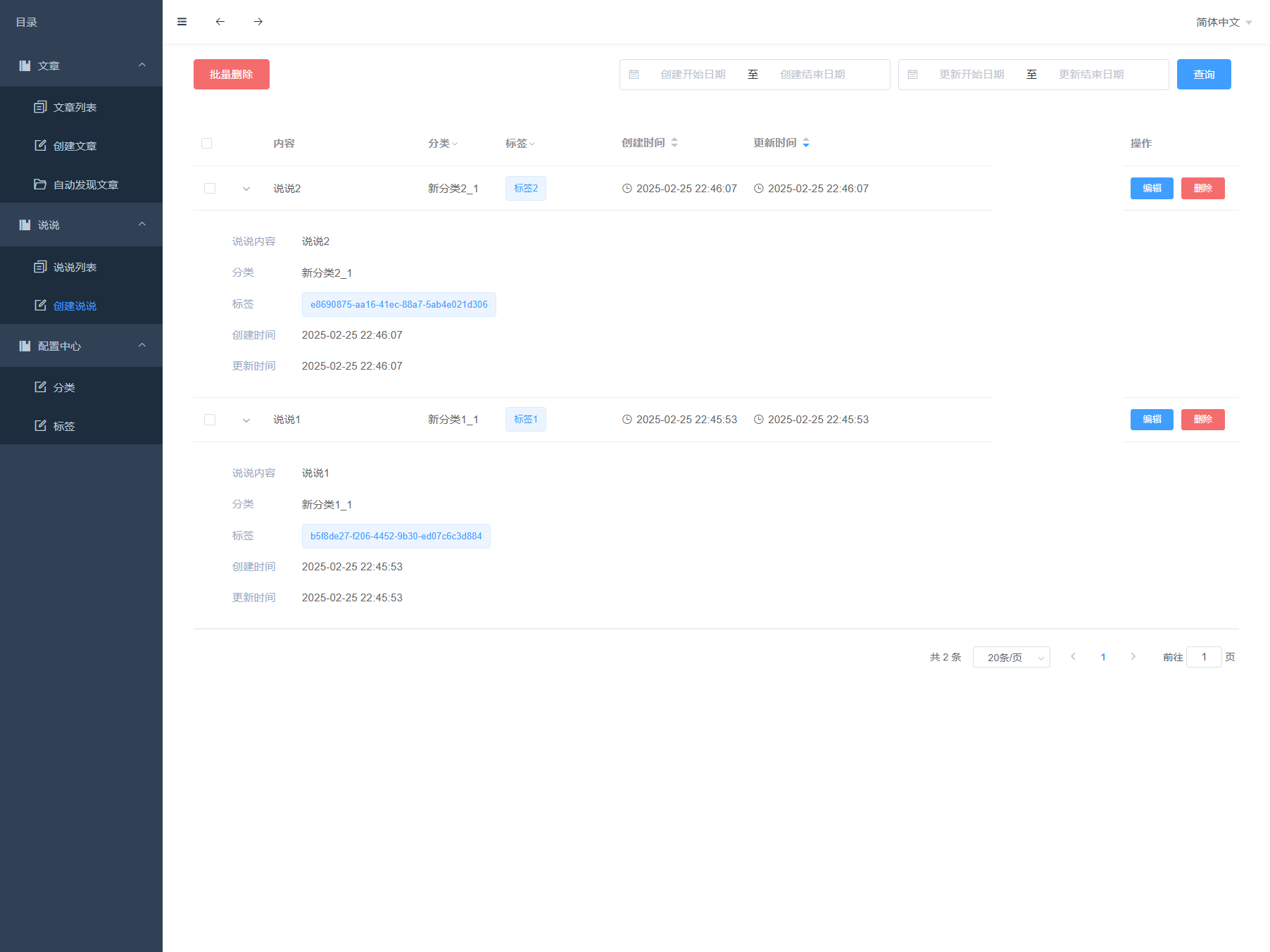The width and height of the screenshot is (1270, 952).
Task: Check the 说说2 row checkbox
Action: click(x=210, y=188)
